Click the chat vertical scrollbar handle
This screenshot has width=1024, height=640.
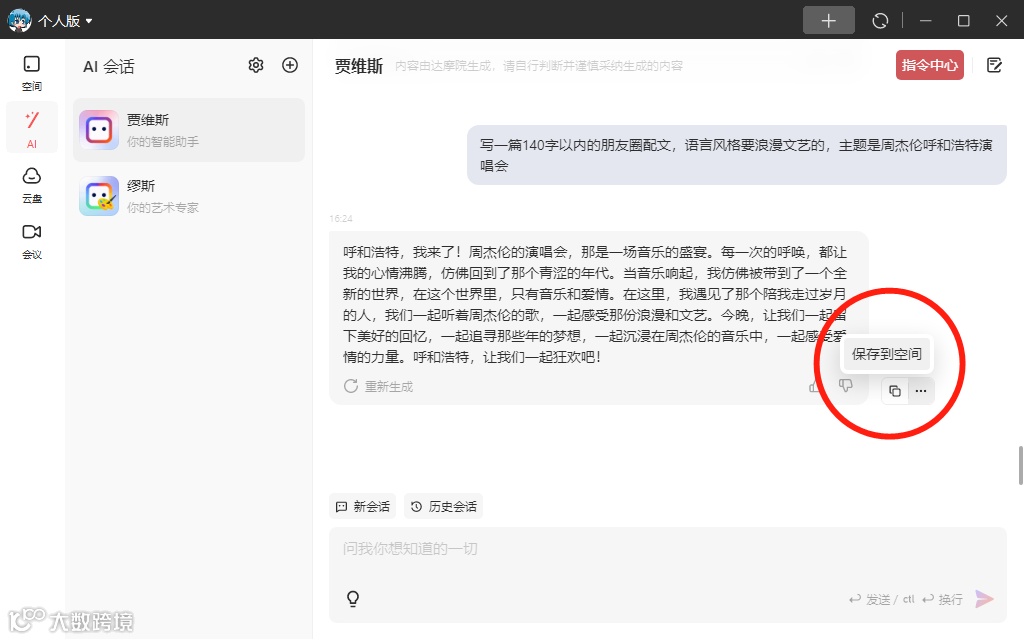(x=1021, y=465)
